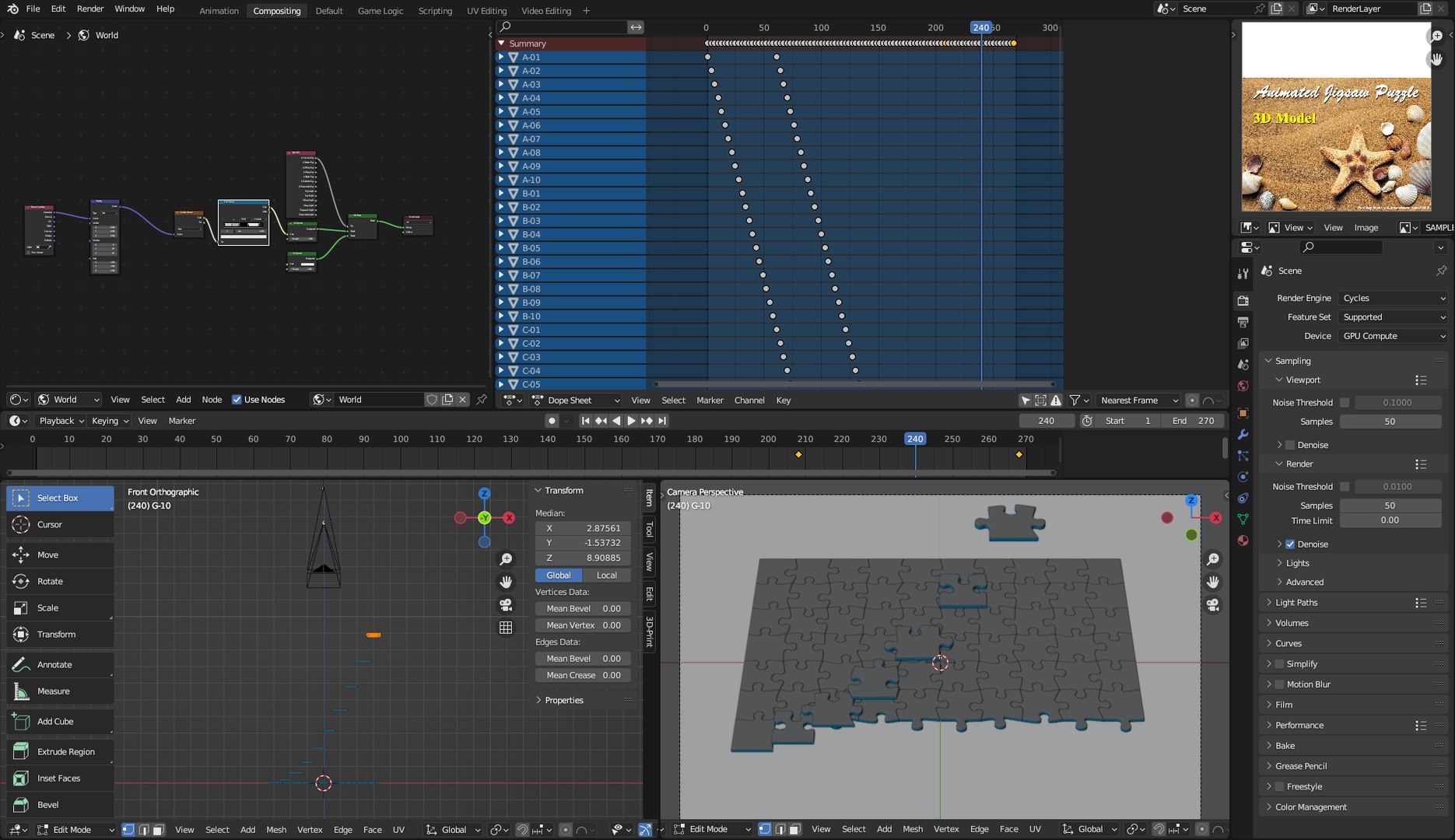Click End frame field 270
The height and width of the screenshot is (840, 1455).
point(1193,421)
